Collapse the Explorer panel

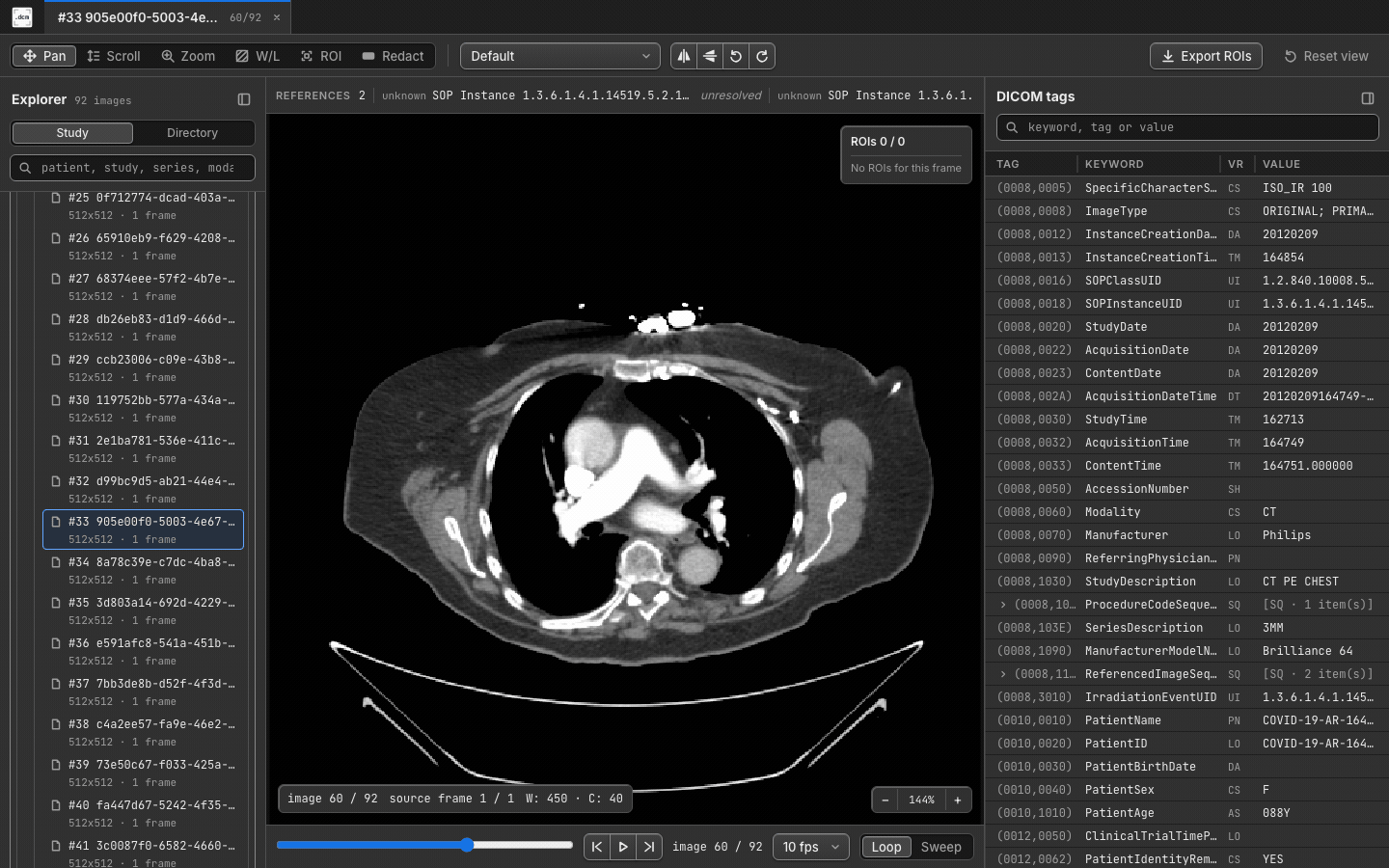(x=244, y=99)
